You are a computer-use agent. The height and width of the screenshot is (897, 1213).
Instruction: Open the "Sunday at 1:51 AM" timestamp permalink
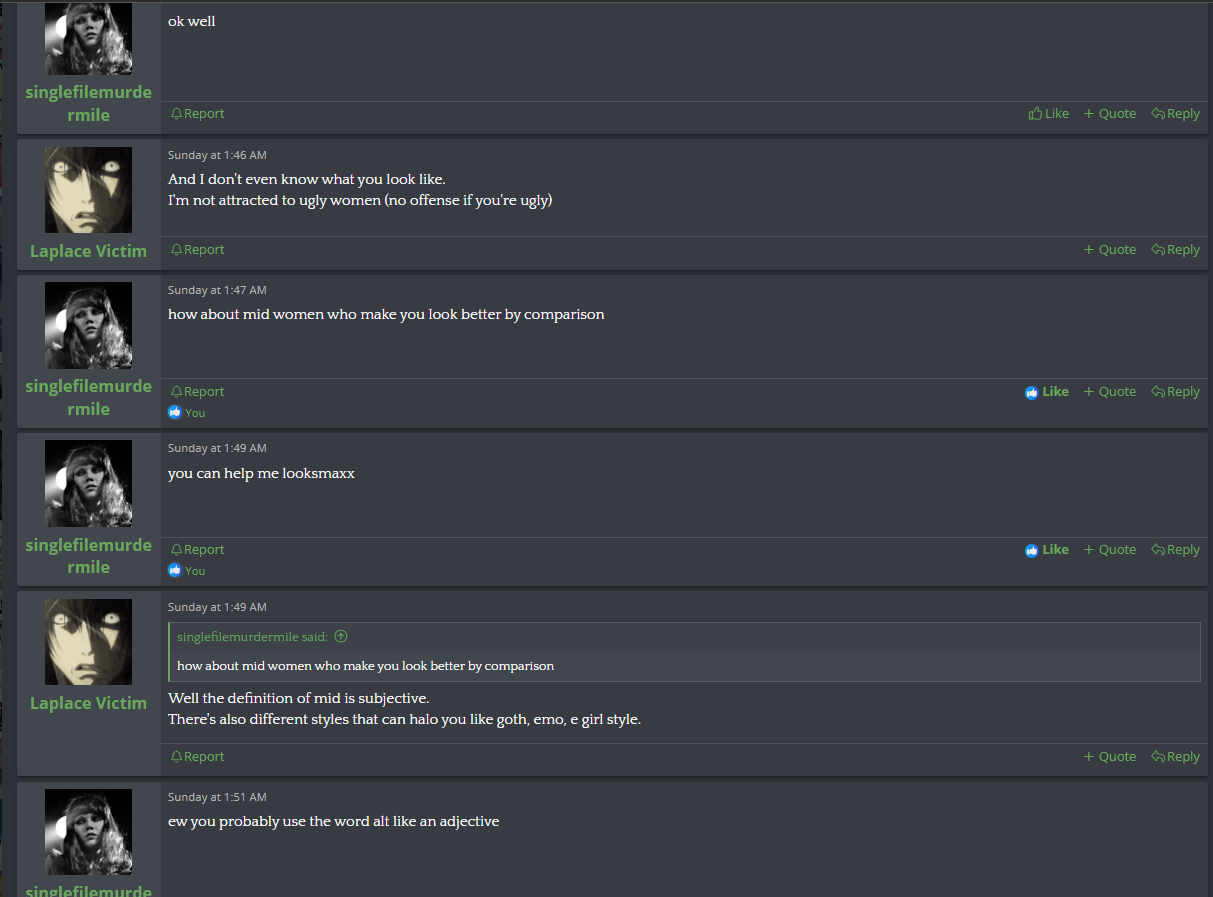(x=217, y=797)
